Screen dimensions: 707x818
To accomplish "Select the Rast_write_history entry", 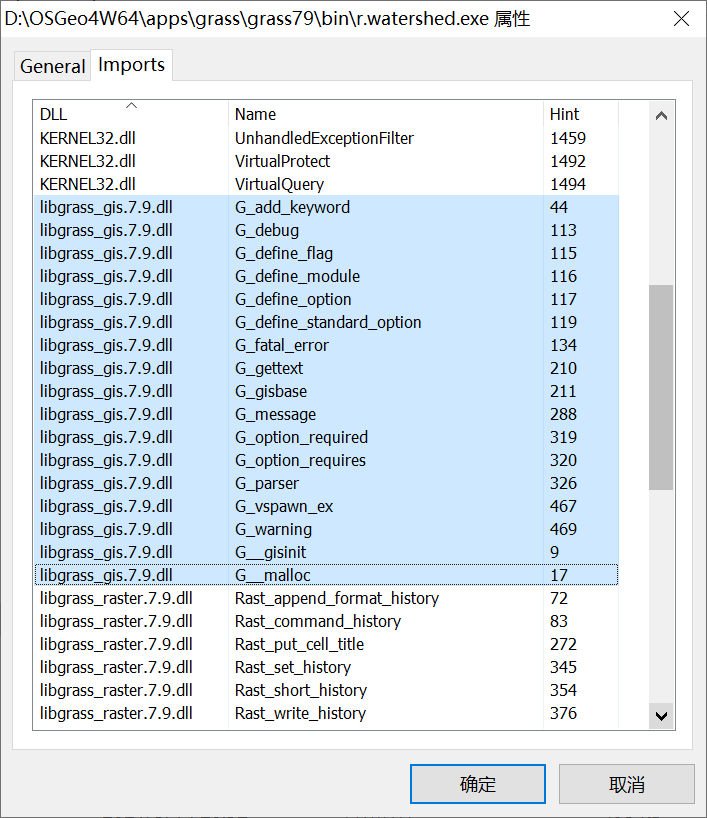I will (326, 713).
